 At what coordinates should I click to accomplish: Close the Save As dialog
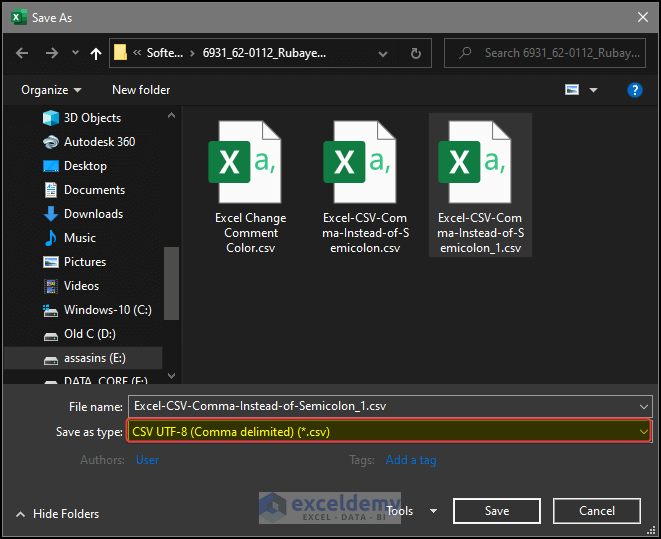(x=643, y=17)
